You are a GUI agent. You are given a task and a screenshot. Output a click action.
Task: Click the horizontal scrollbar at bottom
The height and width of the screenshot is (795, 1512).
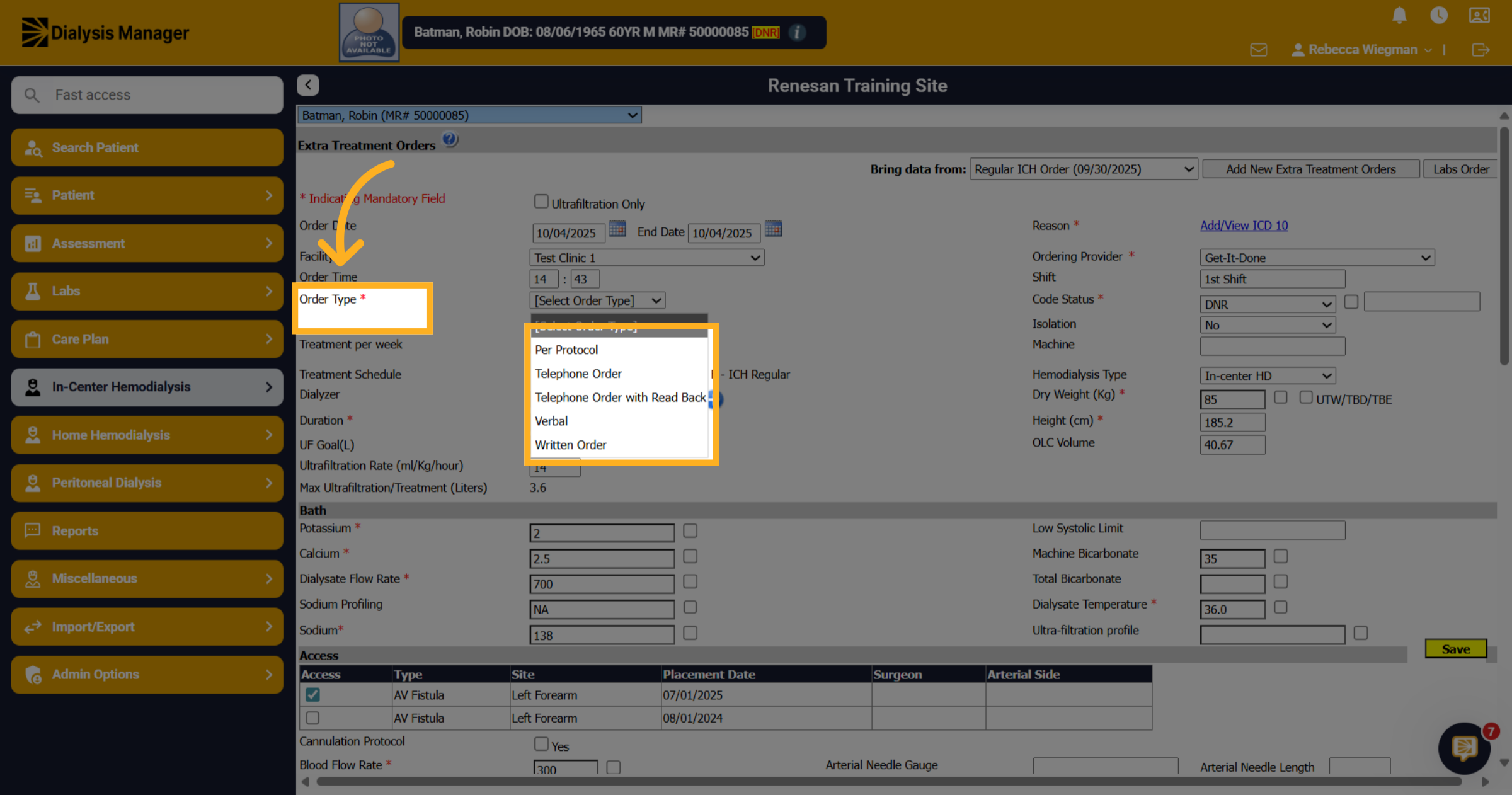[888, 782]
